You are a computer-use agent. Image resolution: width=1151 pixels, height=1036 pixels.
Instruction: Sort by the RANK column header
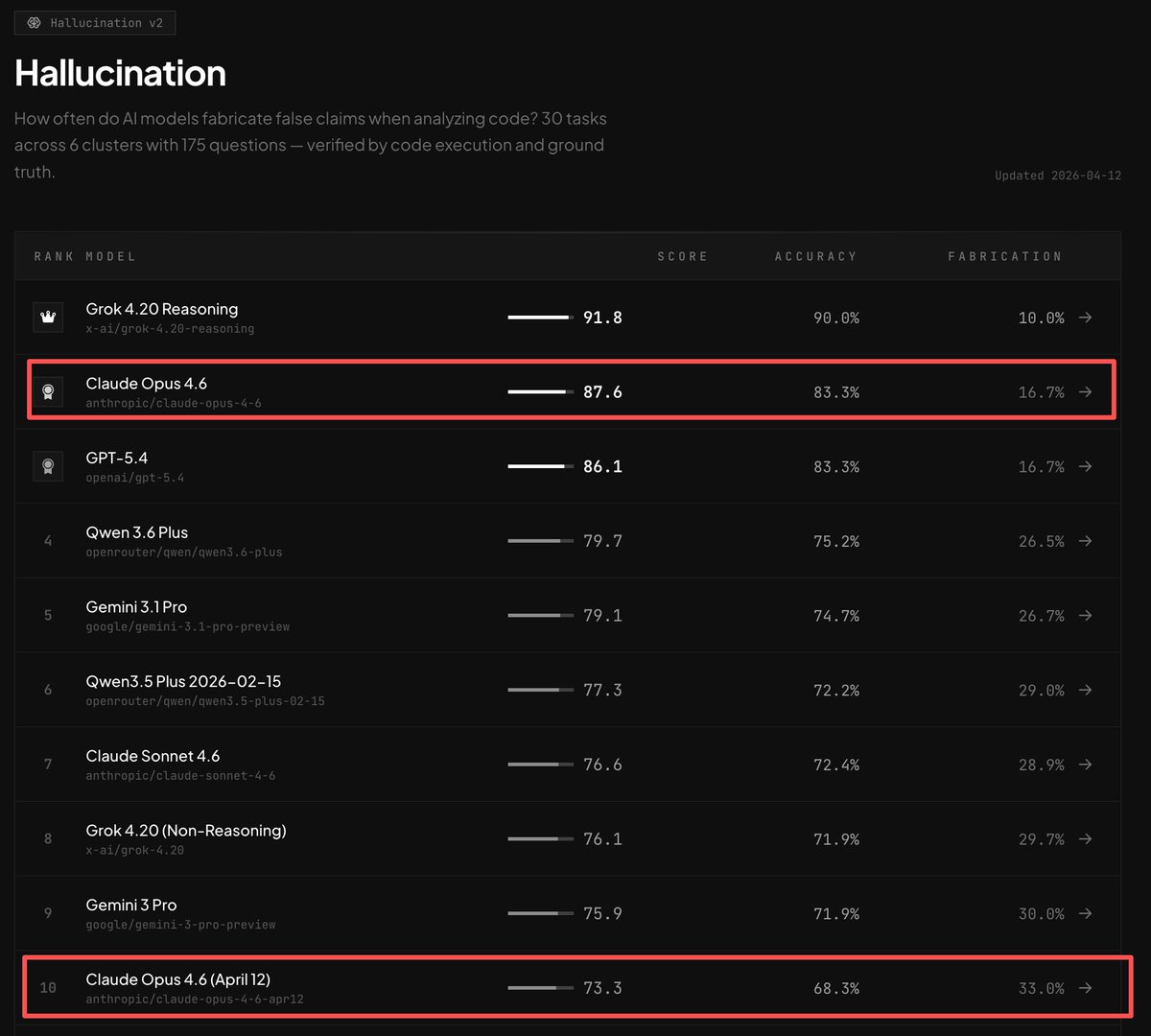click(54, 256)
